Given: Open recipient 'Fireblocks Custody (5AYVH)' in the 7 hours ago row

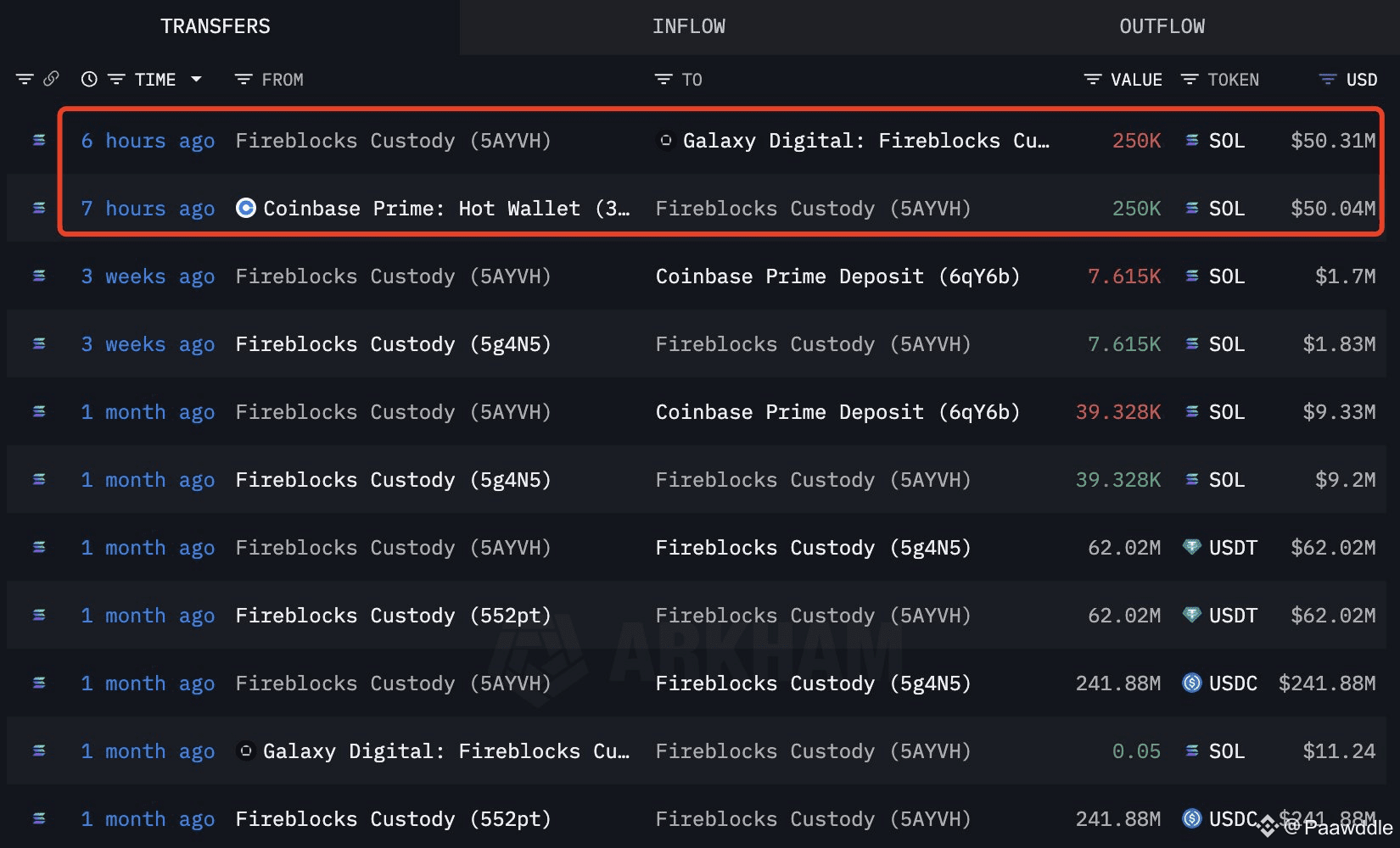Looking at the screenshot, I should (x=813, y=209).
